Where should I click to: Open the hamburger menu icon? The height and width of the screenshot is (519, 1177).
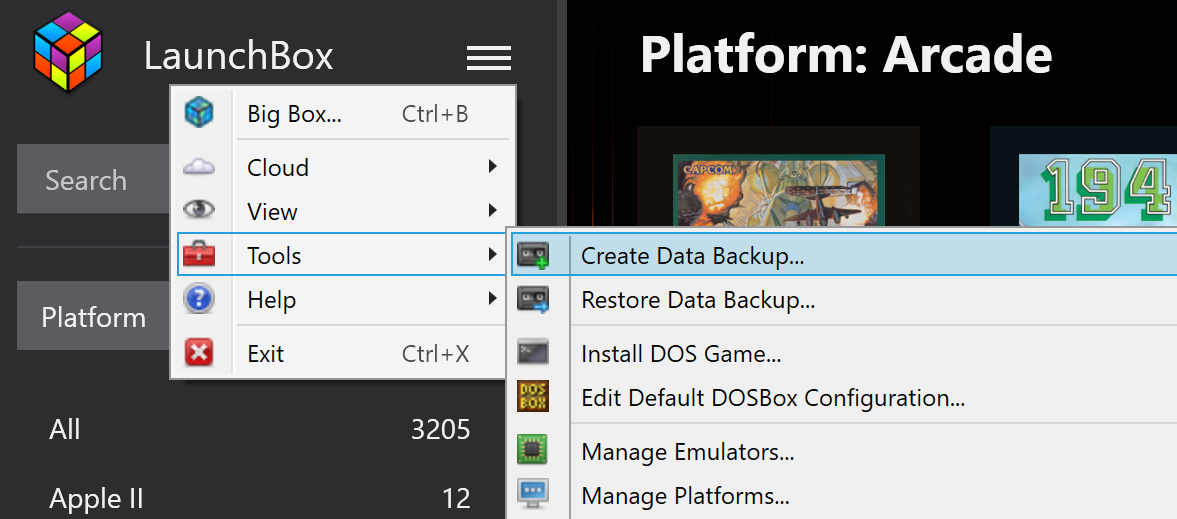coord(489,58)
